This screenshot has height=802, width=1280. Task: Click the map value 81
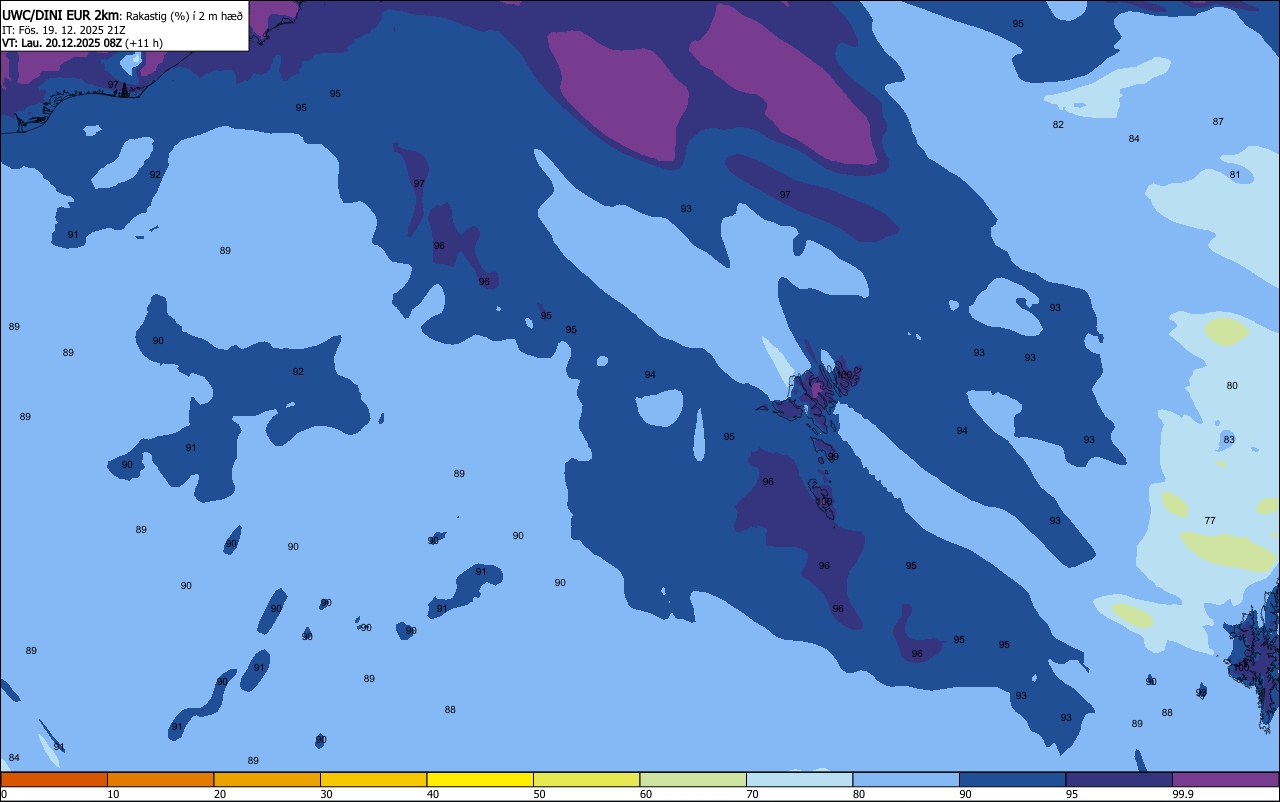(x=1235, y=175)
